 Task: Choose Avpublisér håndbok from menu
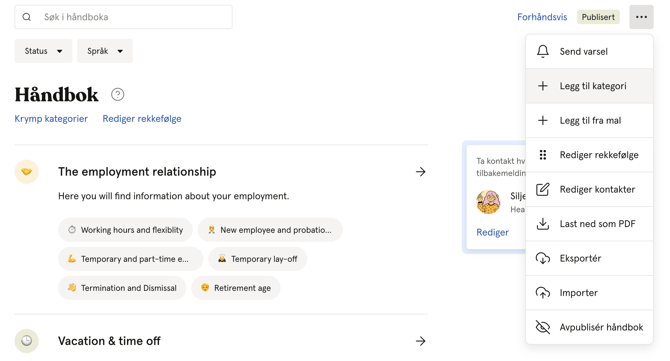(589, 327)
